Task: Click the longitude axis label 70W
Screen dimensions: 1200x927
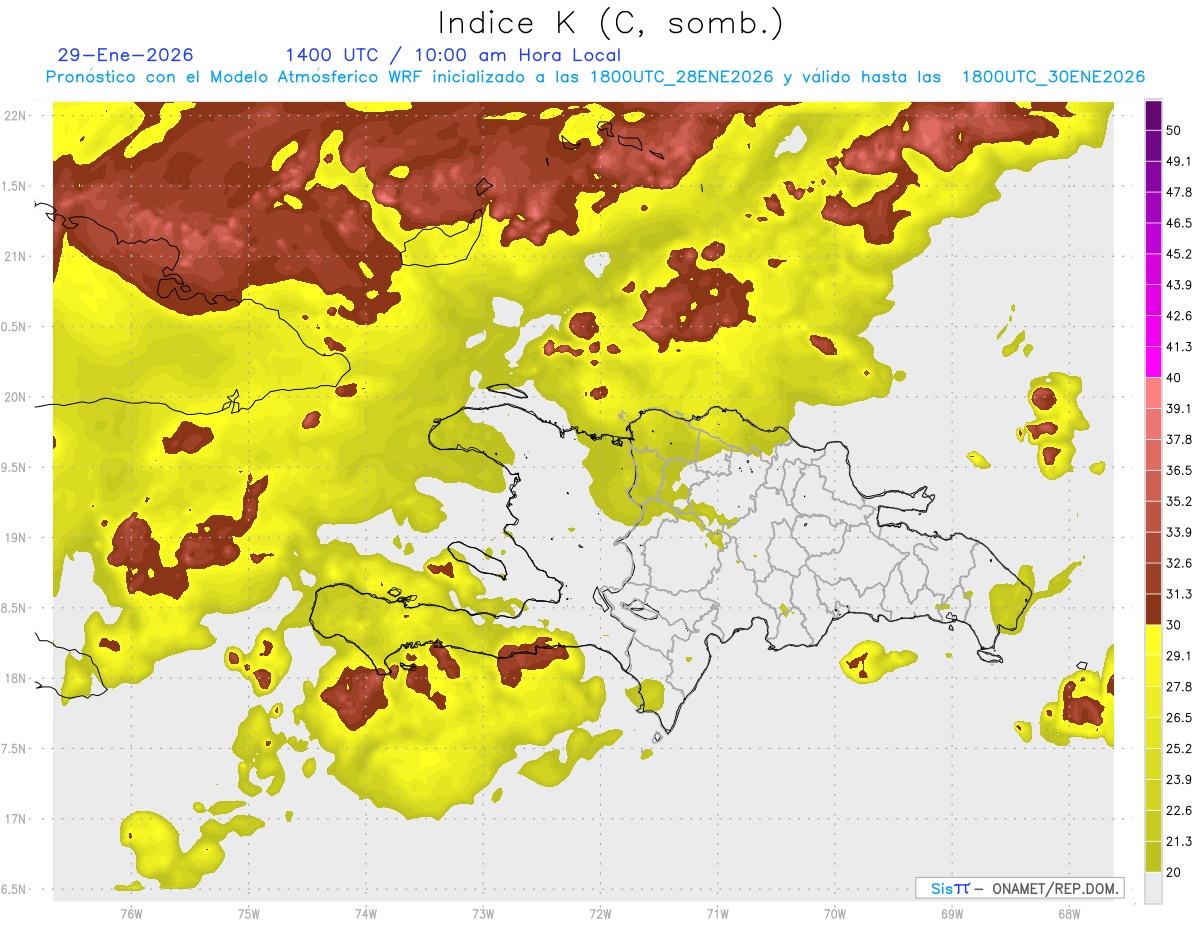Action: coord(834,914)
